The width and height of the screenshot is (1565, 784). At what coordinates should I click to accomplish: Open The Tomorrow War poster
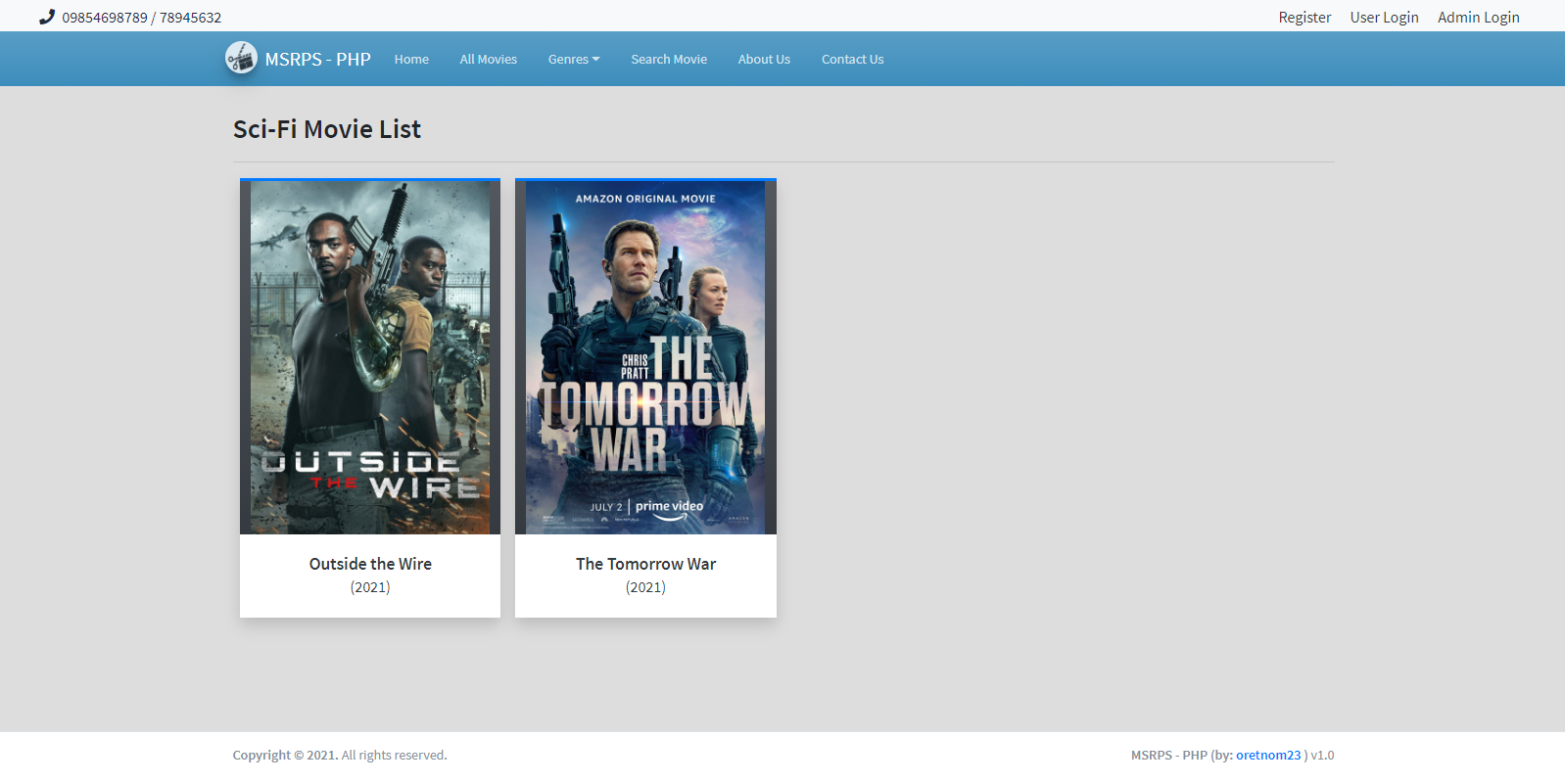645,358
